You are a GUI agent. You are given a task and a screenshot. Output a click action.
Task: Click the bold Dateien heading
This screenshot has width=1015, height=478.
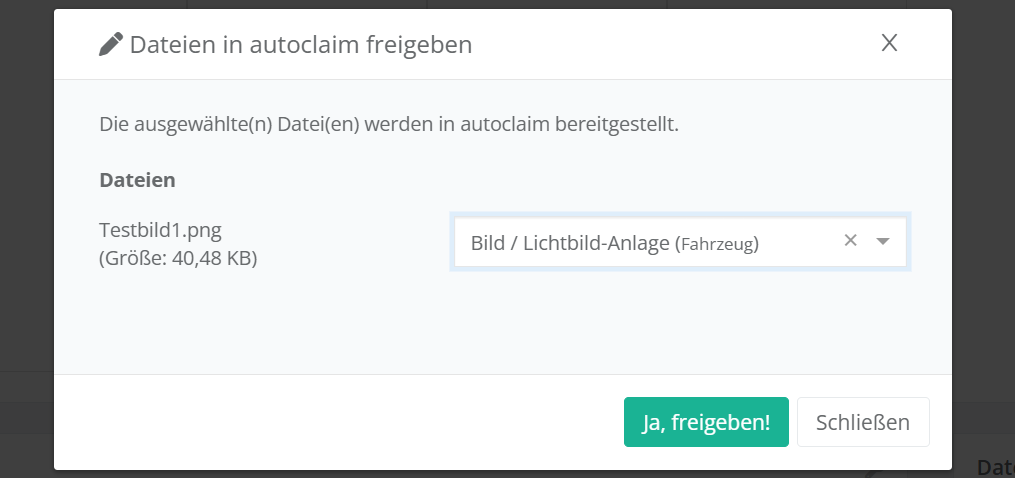[x=137, y=179]
